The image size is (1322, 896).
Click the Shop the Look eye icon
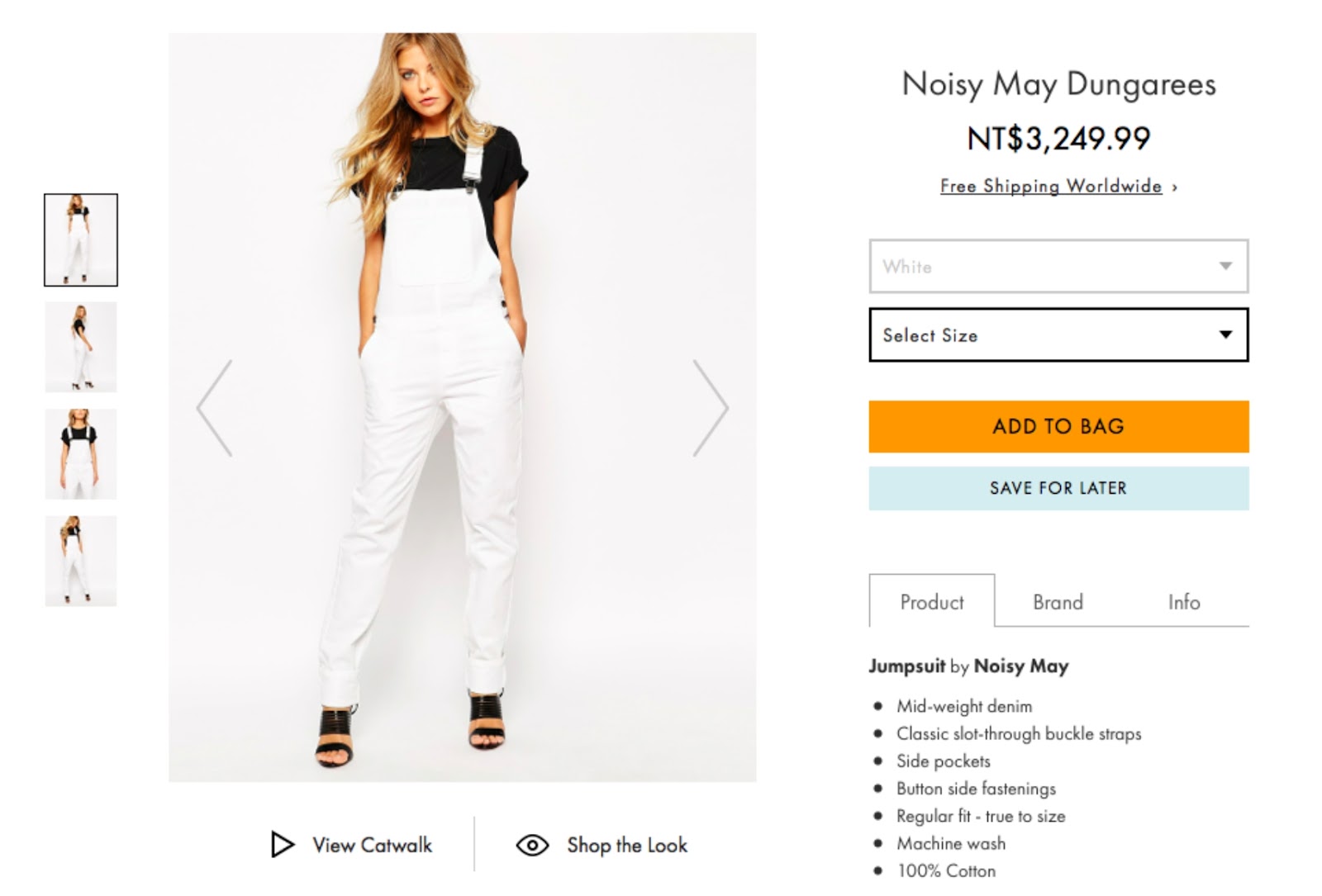[x=532, y=845]
